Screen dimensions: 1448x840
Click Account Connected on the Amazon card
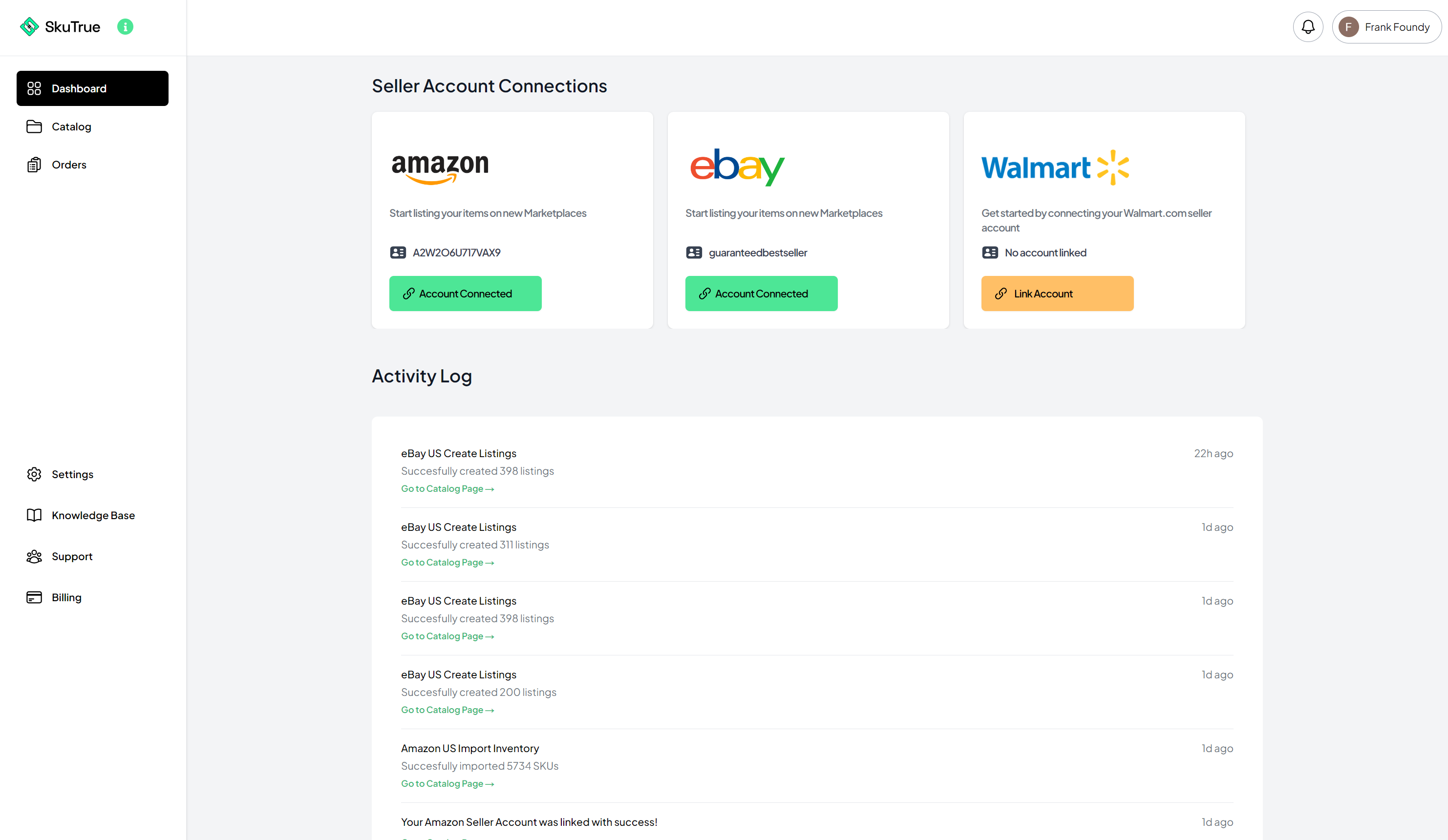click(x=465, y=293)
